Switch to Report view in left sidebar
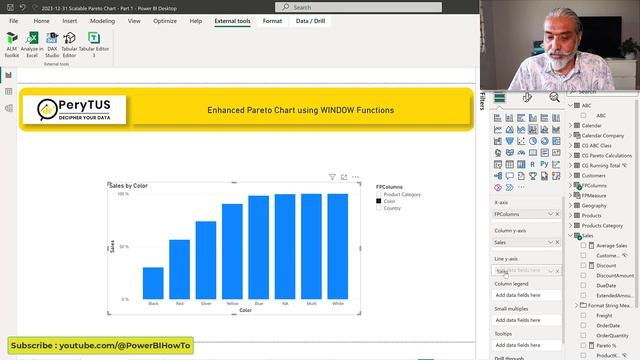The width and height of the screenshot is (640, 360). click(9, 75)
